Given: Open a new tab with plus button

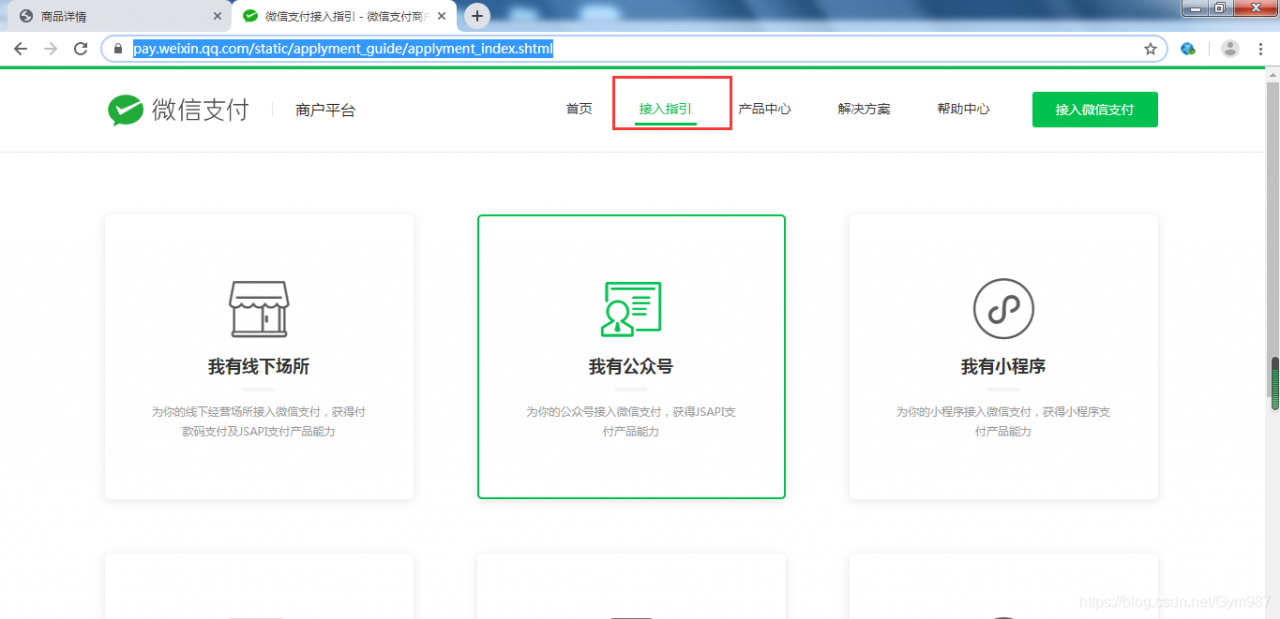Looking at the screenshot, I should (x=477, y=16).
